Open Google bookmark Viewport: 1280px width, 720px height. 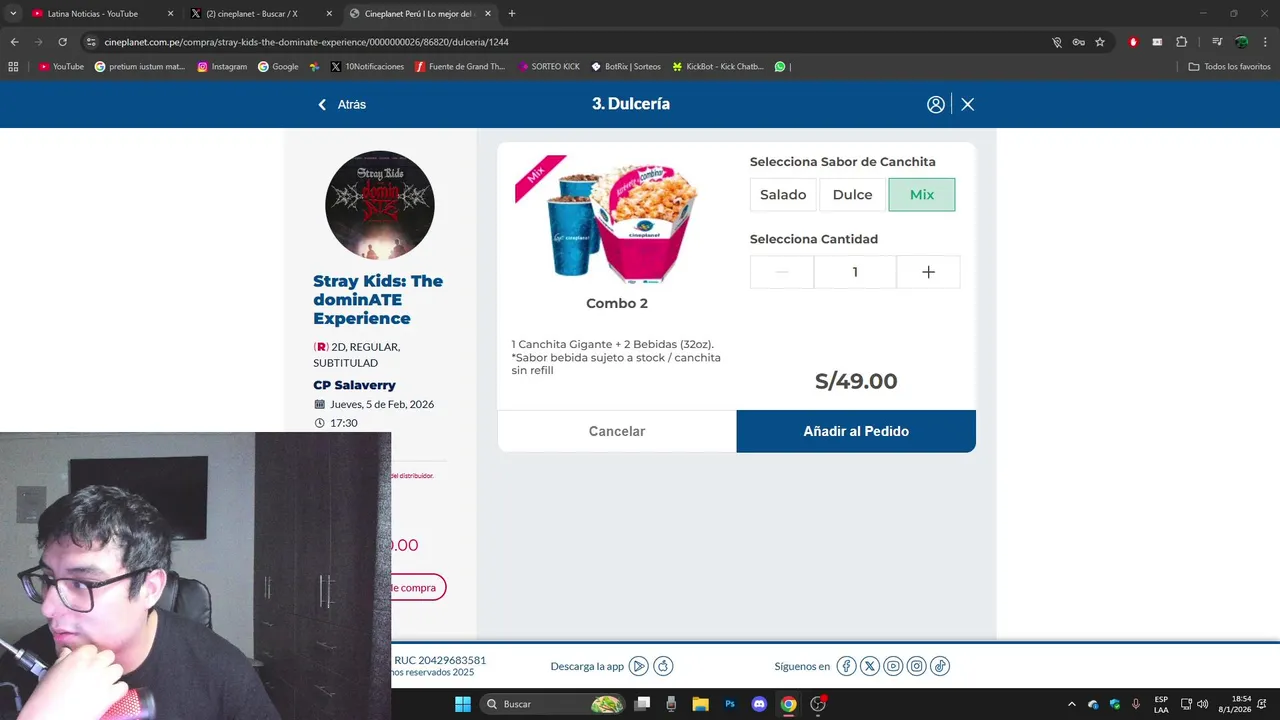[x=278, y=67]
